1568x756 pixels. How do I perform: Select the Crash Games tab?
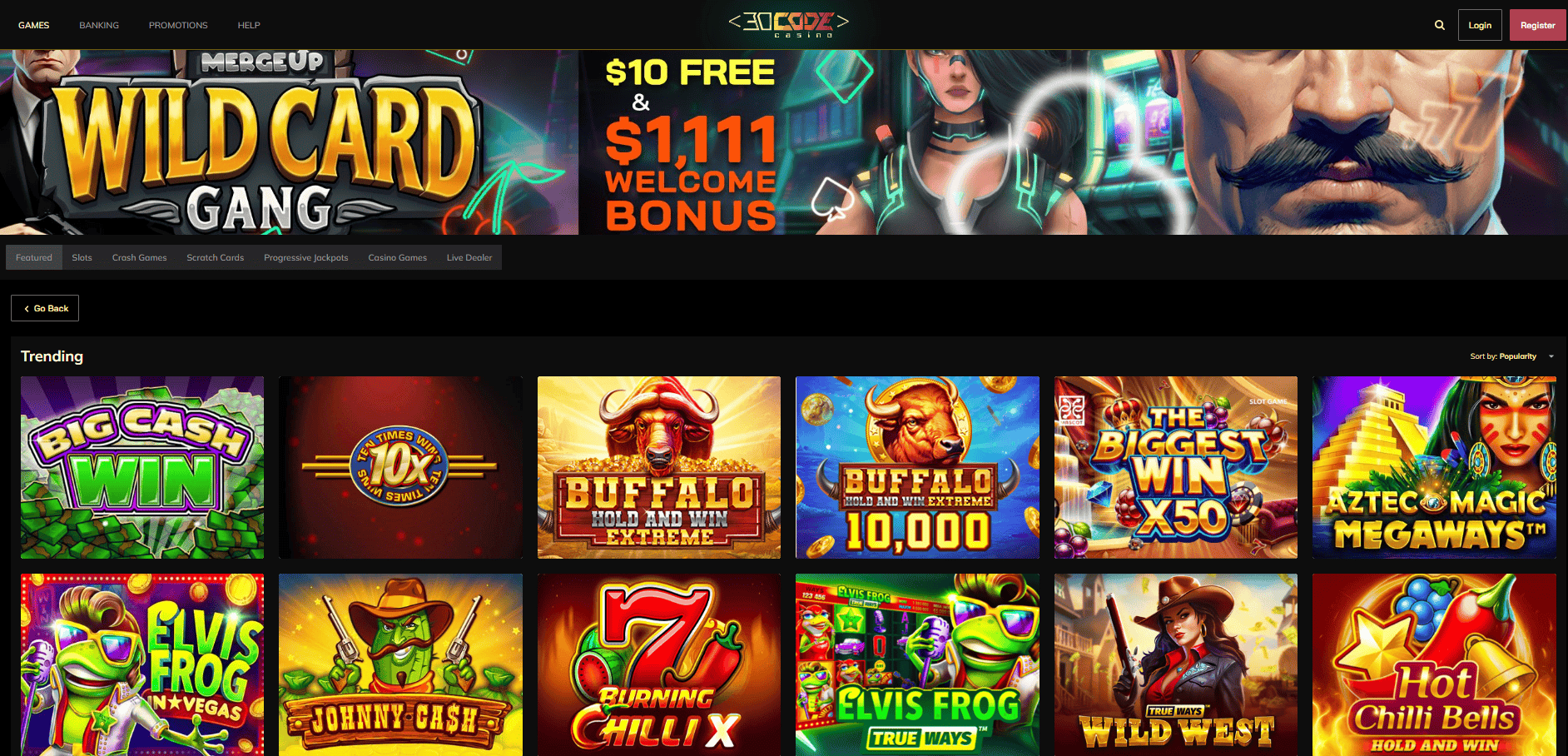(x=139, y=257)
